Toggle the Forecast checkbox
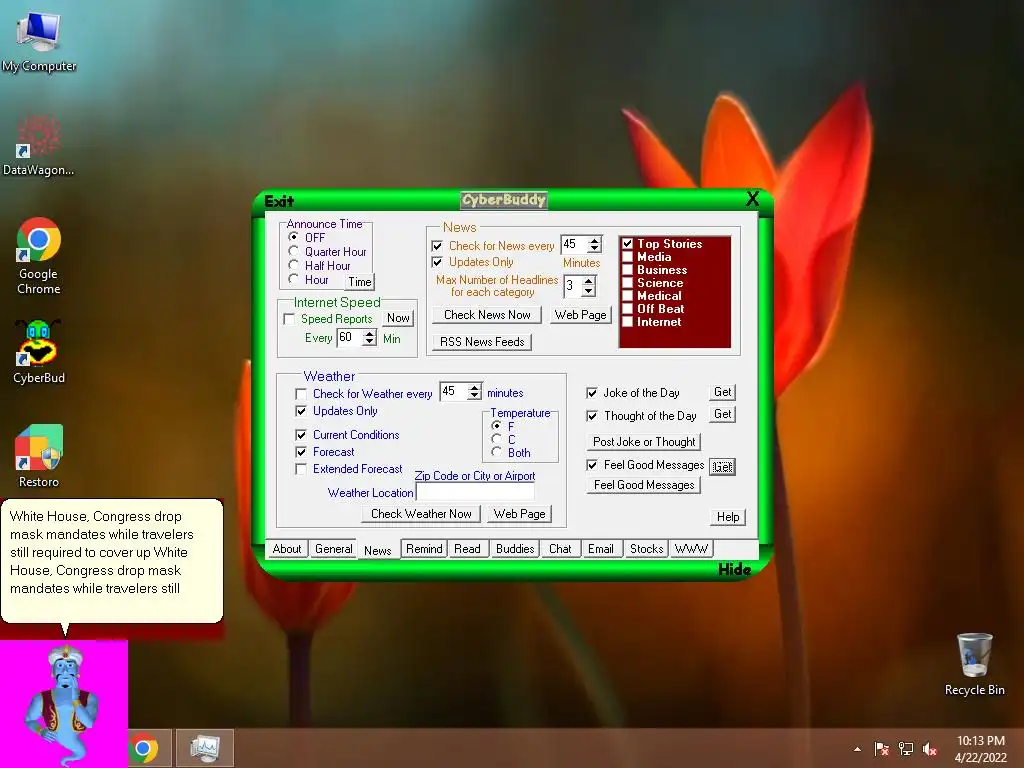Screen dimensions: 1024x768 coord(301,452)
